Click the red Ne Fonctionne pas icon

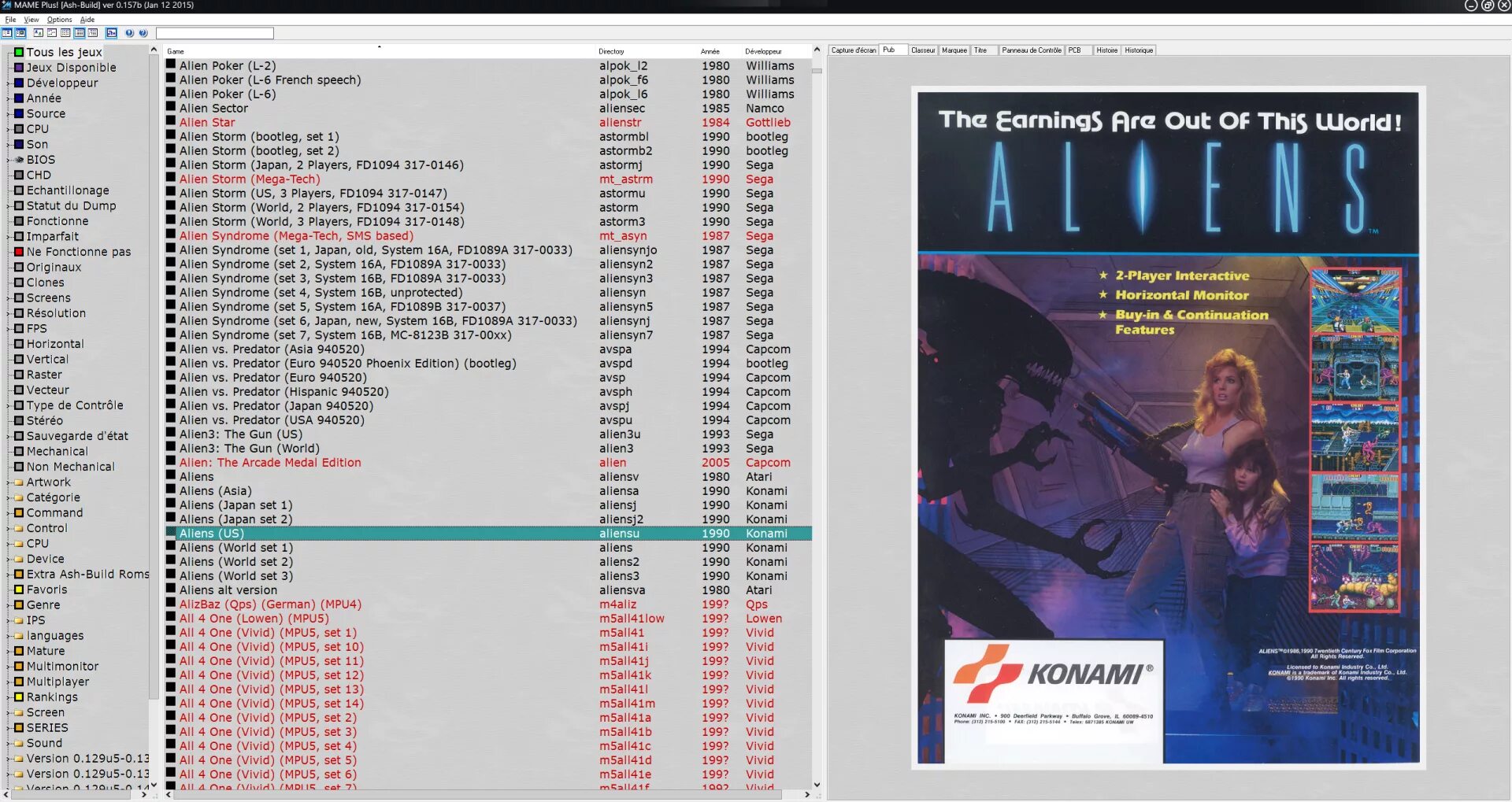coord(19,252)
